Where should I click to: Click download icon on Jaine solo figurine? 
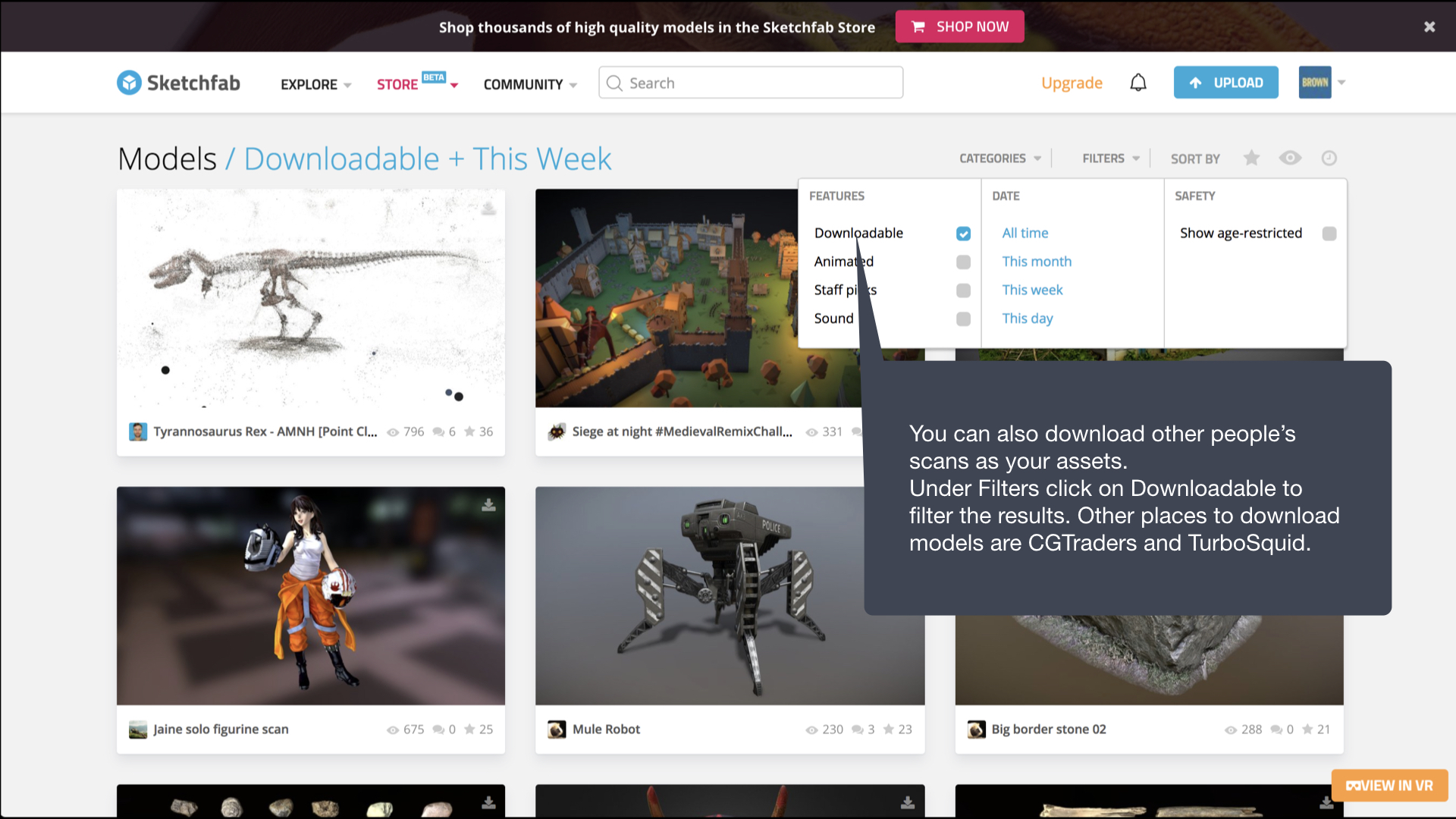coord(489,505)
